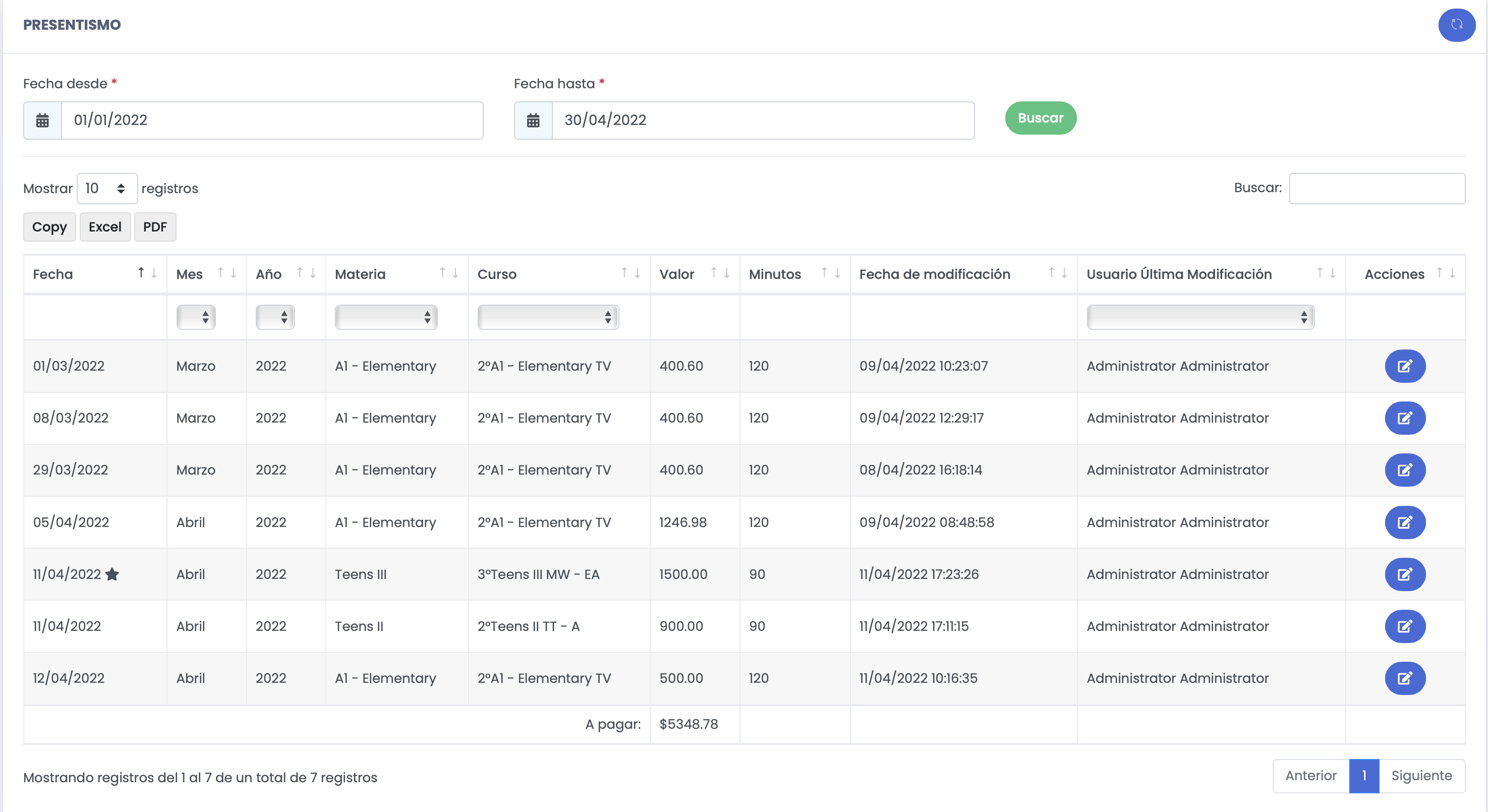This screenshot has height=812, width=1488.
Task: Sort table by Fecha column
Action: (95, 274)
